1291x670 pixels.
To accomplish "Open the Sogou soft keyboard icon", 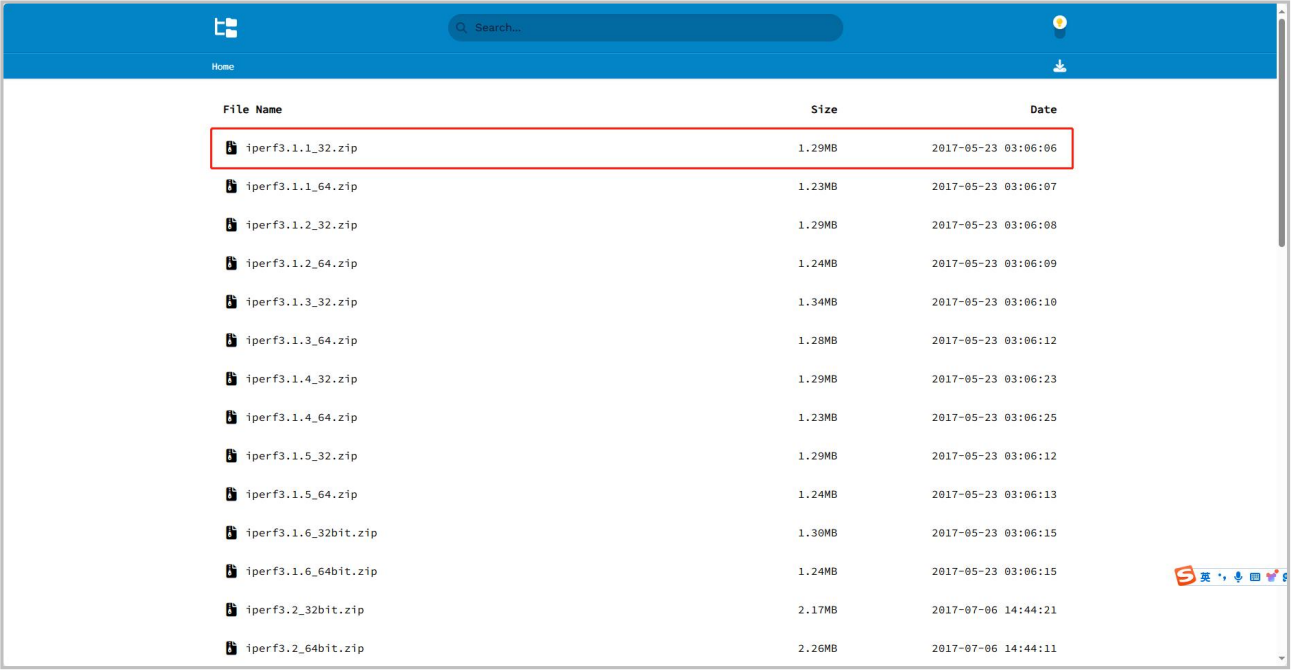I will 1255,577.
